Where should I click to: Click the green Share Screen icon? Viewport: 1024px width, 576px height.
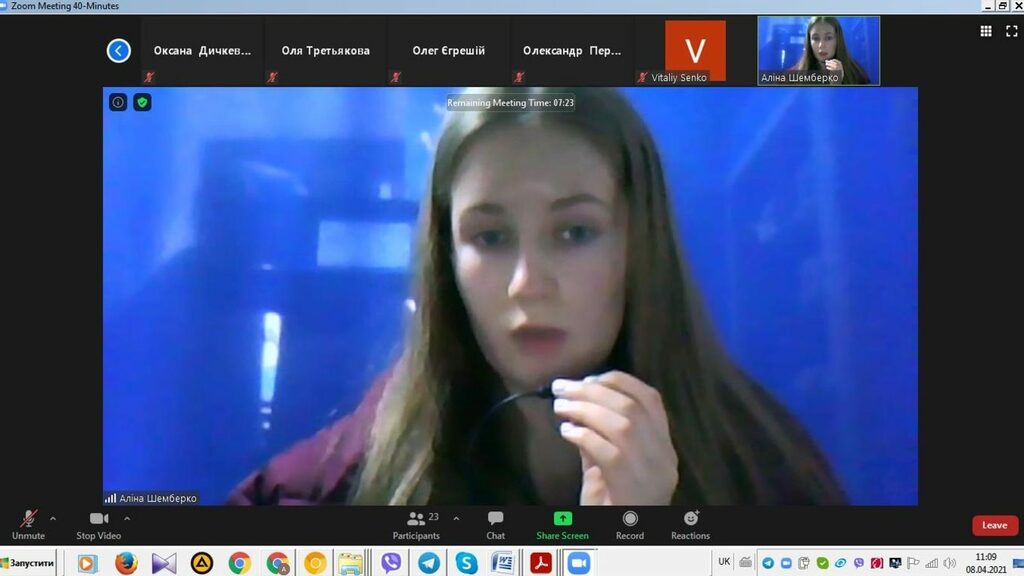[x=562, y=519]
